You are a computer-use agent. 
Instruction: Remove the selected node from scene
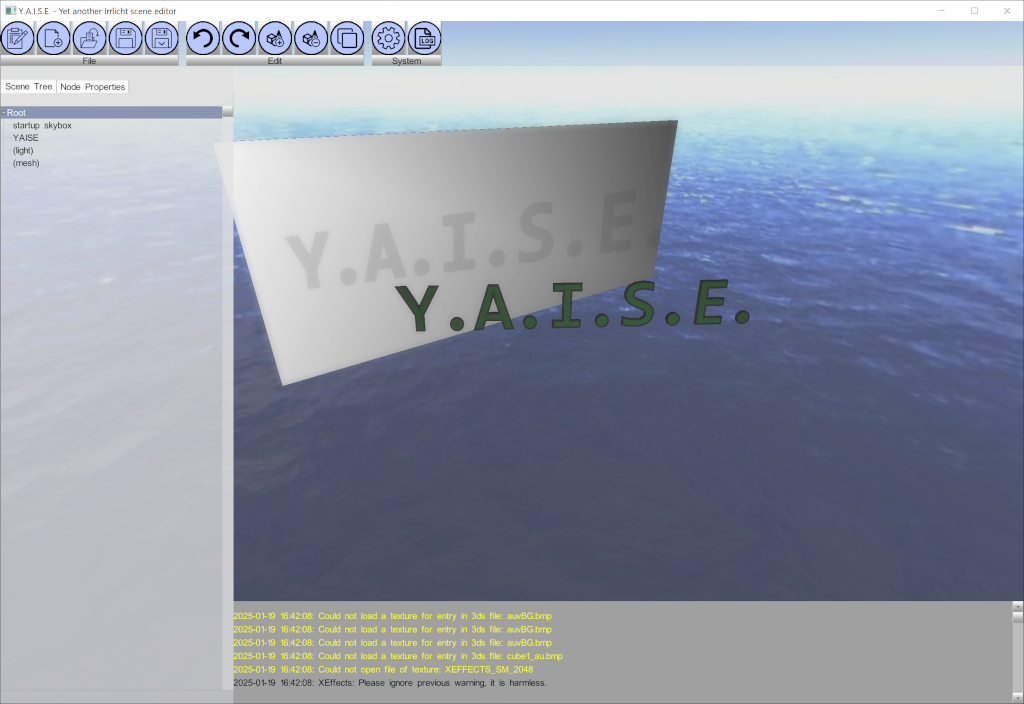click(311, 39)
